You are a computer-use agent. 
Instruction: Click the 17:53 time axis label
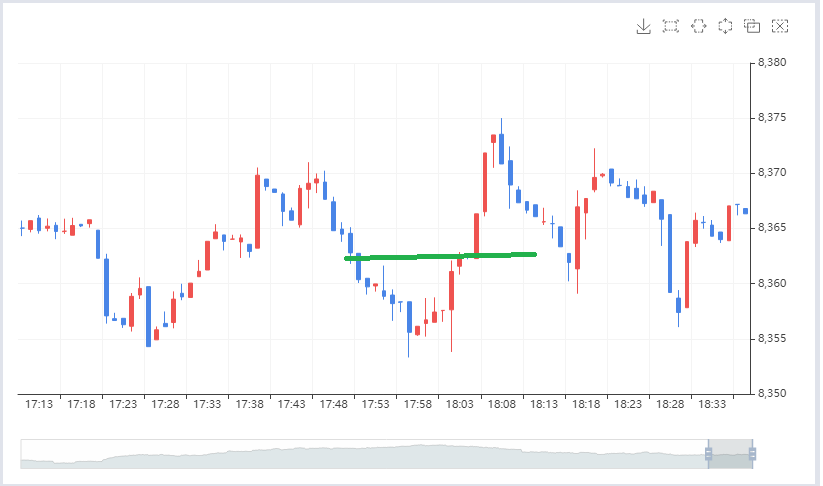[x=376, y=404]
